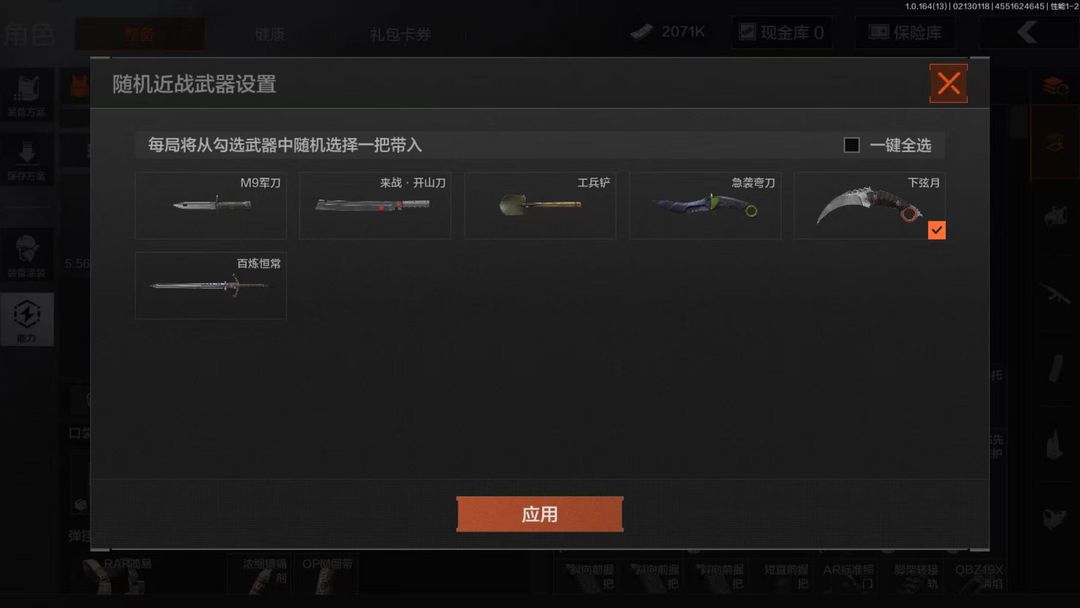
Task: Switch to the 健康 tab
Action: tap(269, 34)
